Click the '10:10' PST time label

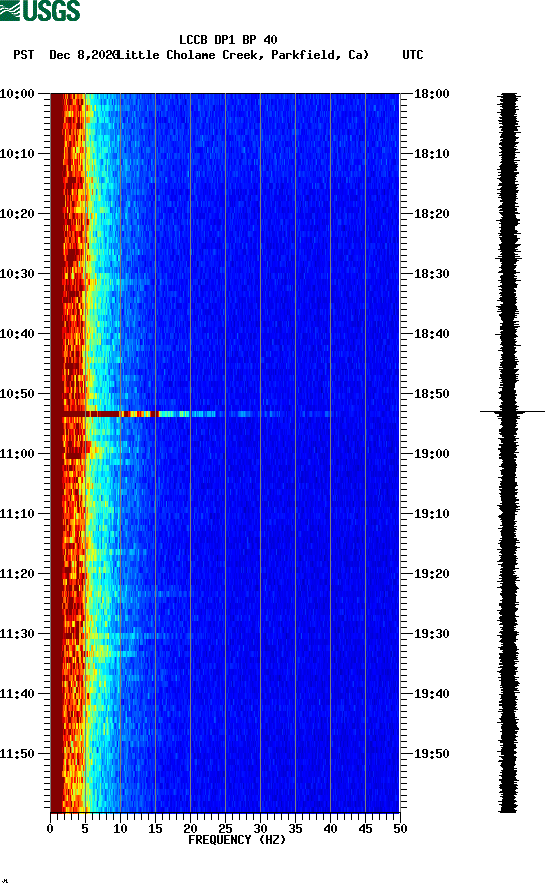[x=17, y=154]
